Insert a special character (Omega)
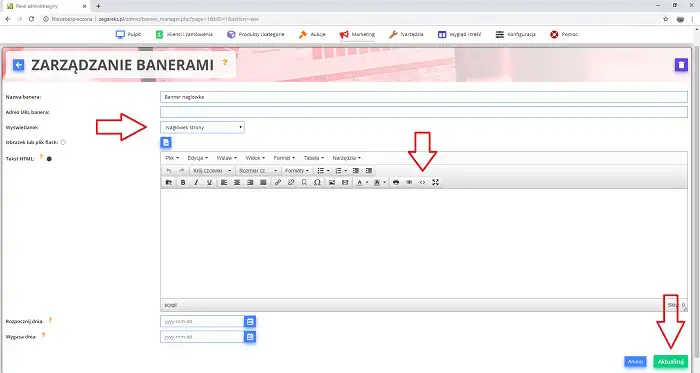This screenshot has width=700, height=373. click(x=317, y=182)
